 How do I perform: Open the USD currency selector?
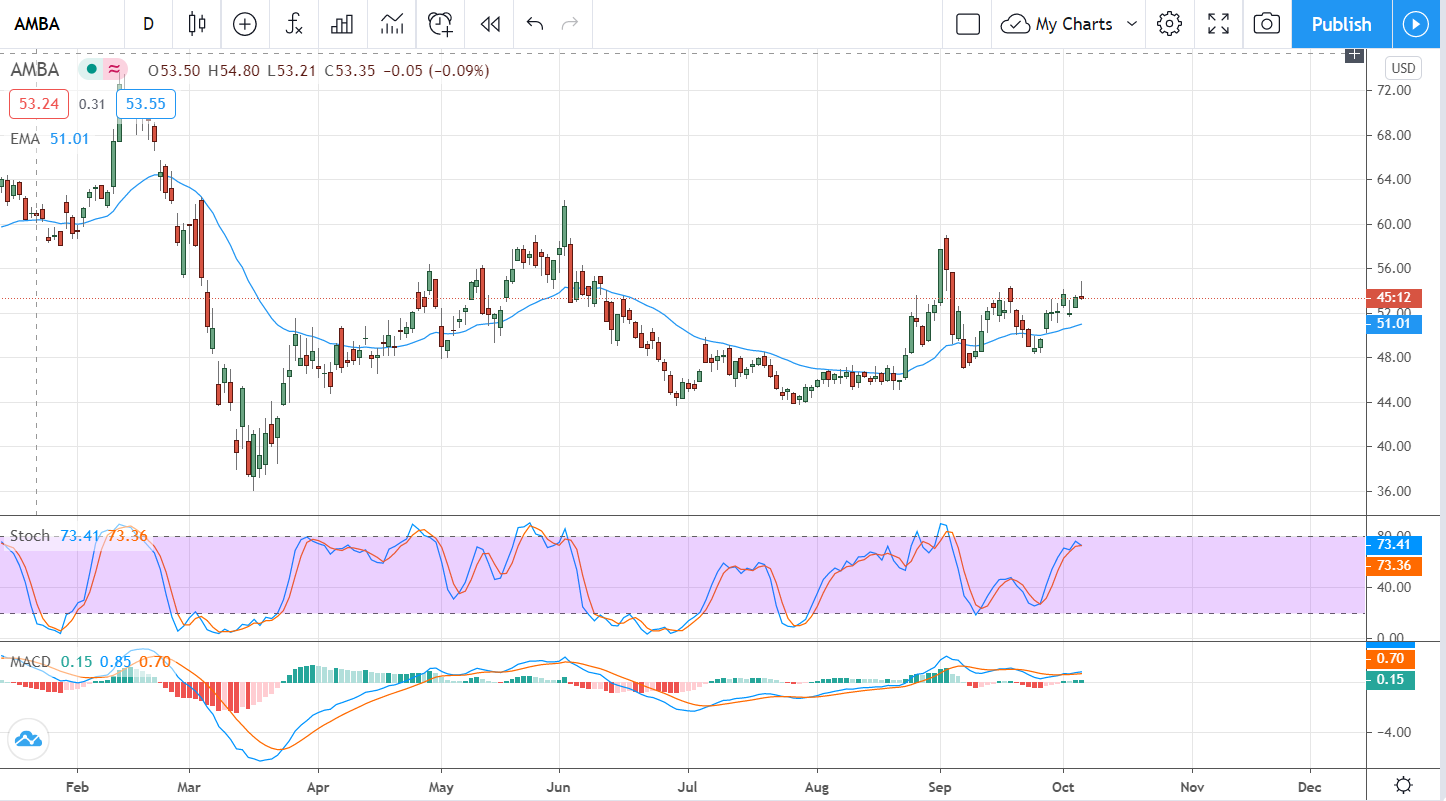[1403, 68]
